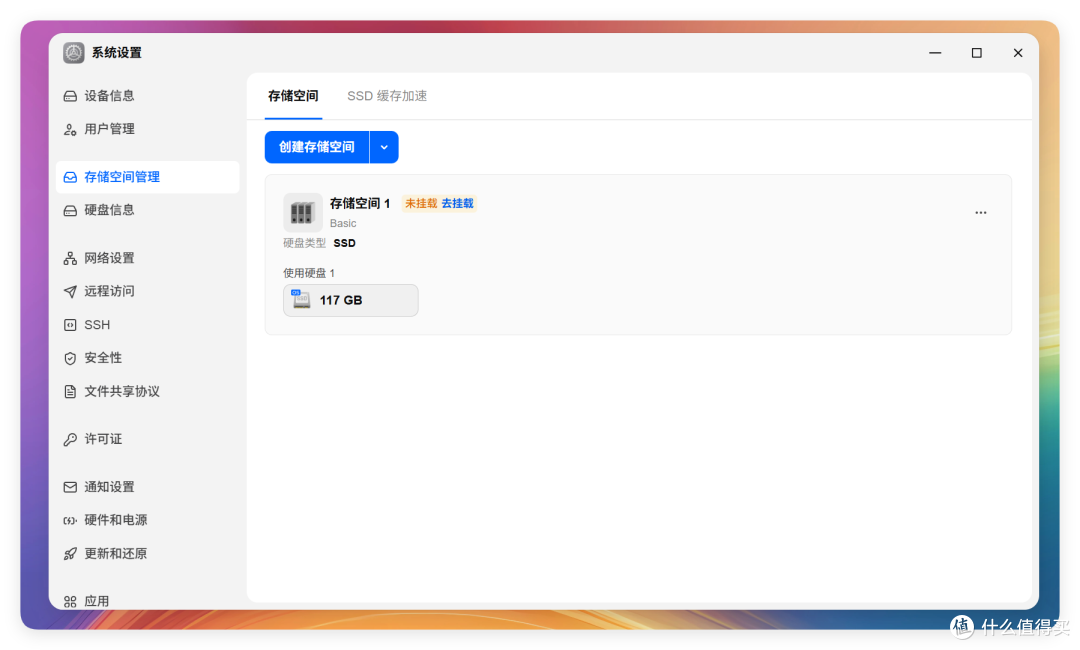
Task: Open SSH settings in sidebar
Action: point(147,325)
